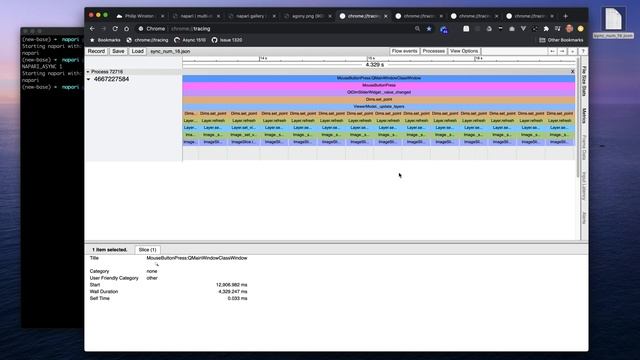Click the Save trace button

(118, 51)
